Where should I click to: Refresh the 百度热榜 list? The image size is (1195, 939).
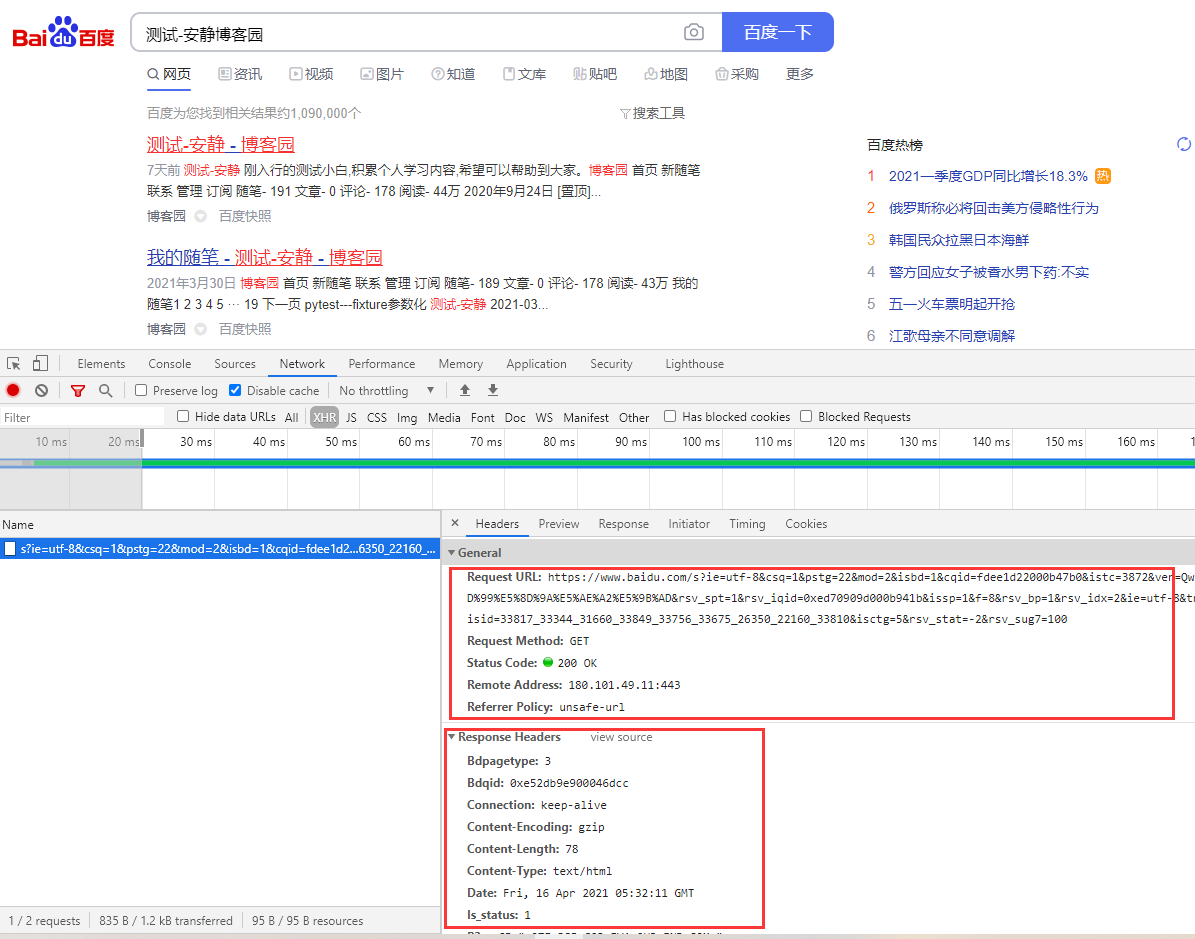click(x=1184, y=144)
